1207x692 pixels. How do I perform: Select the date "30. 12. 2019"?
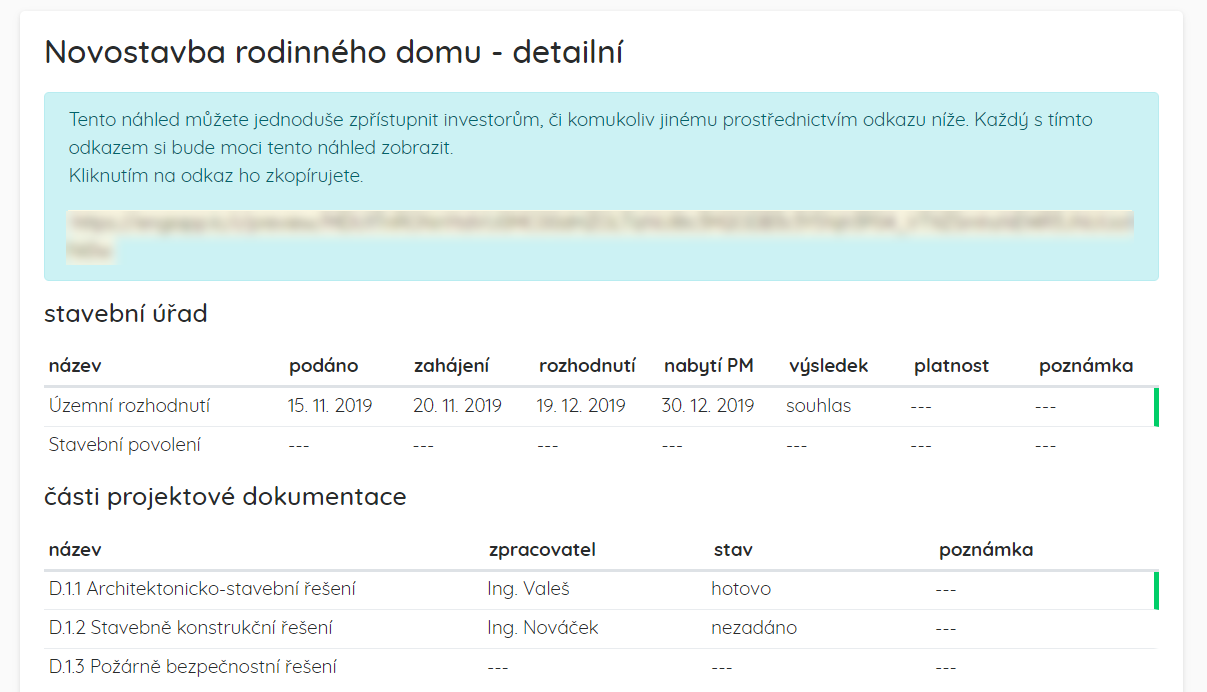point(708,406)
